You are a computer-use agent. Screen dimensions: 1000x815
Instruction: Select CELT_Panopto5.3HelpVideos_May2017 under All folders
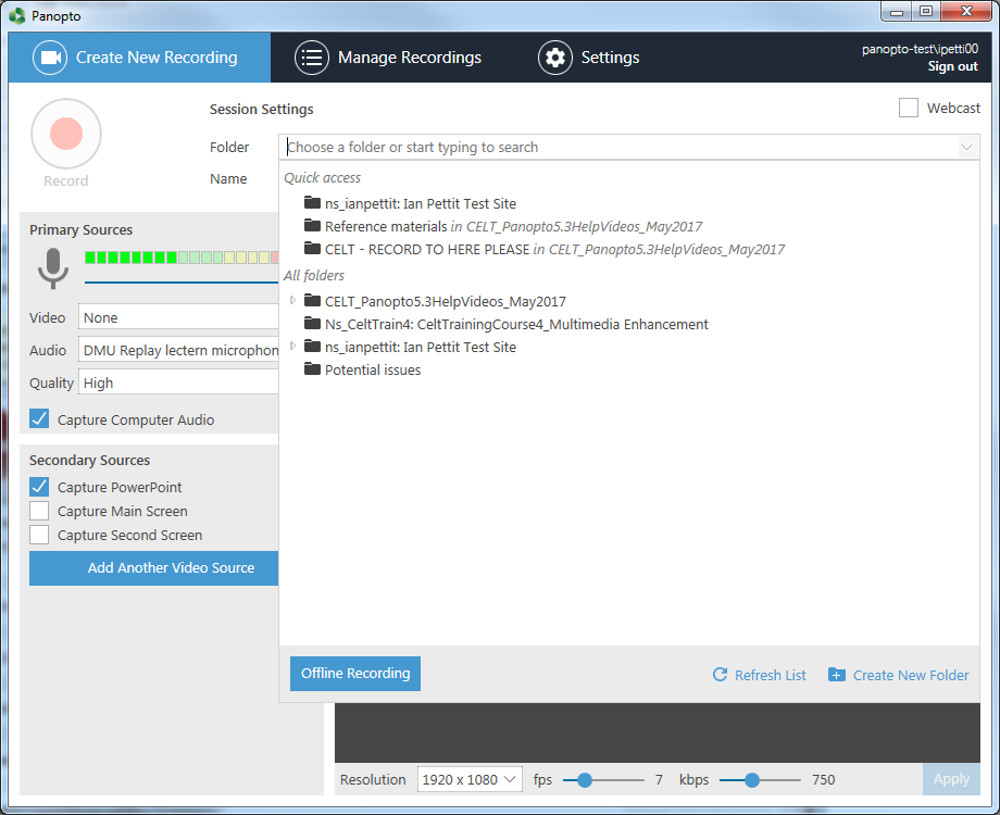(x=445, y=301)
